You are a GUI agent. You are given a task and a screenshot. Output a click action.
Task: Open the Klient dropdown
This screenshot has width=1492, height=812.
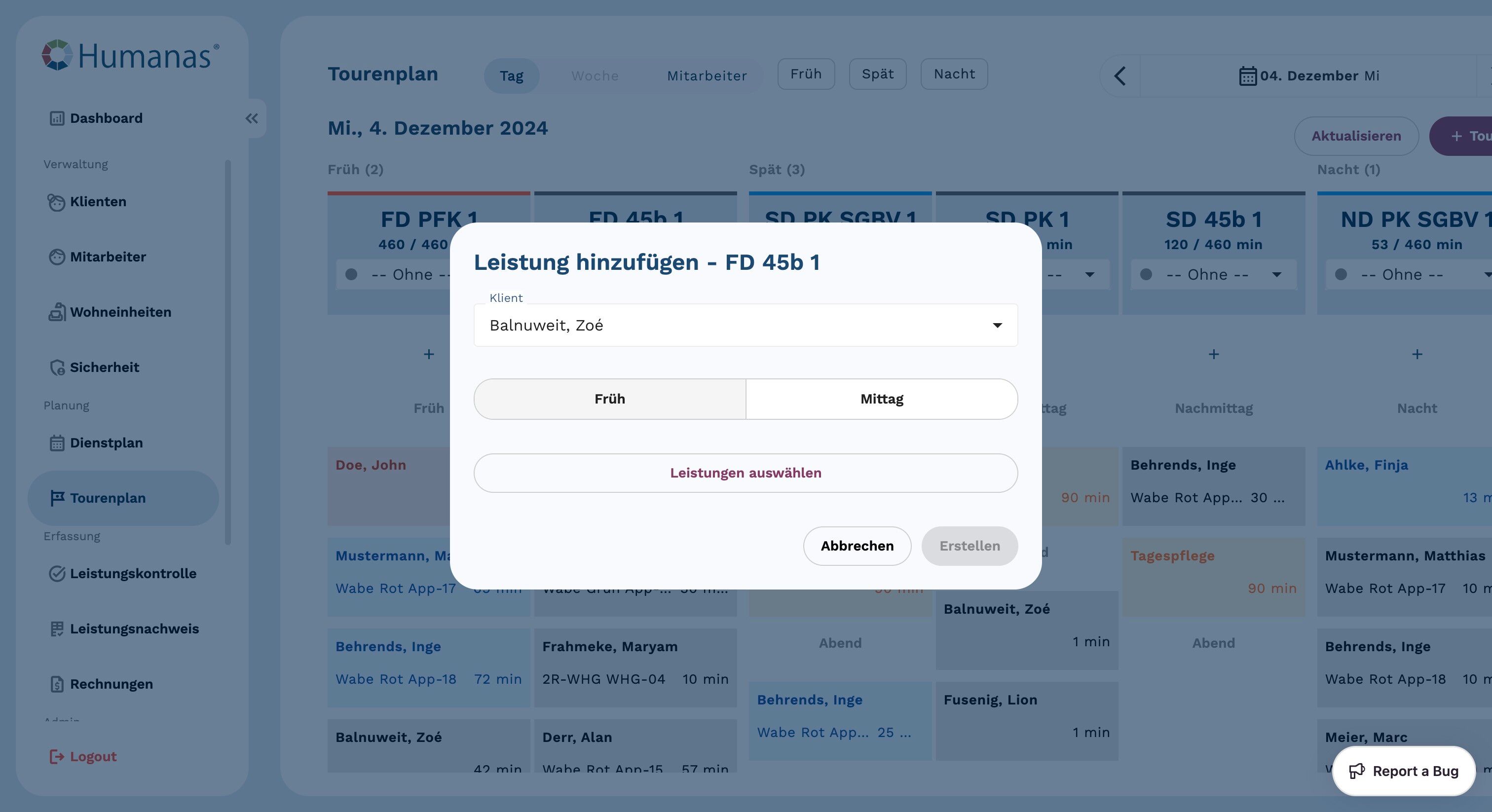pyautogui.click(x=746, y=326)
